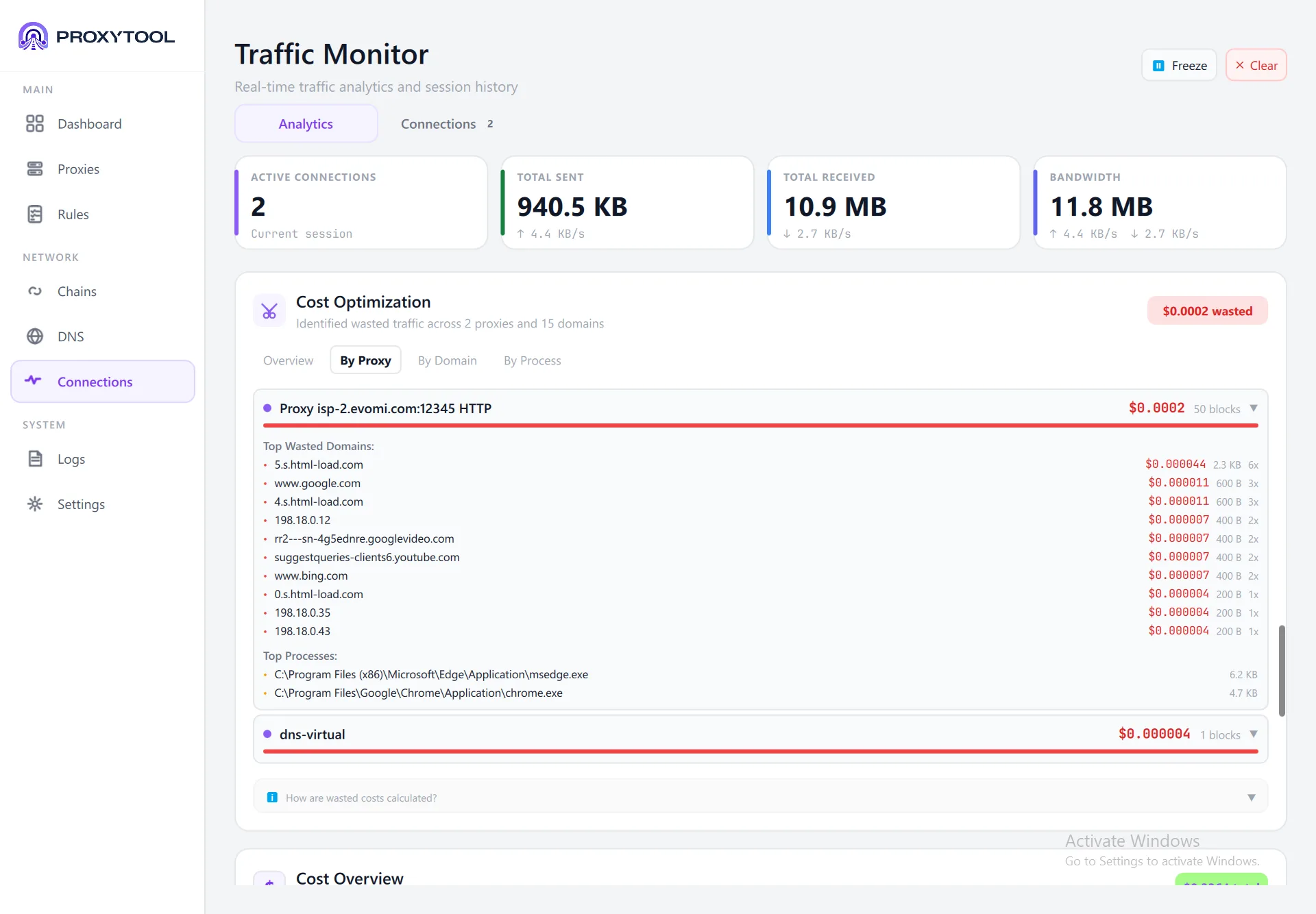The image size is (1316, 914).
Task: Open the Logs page
Action: point(103,459)
